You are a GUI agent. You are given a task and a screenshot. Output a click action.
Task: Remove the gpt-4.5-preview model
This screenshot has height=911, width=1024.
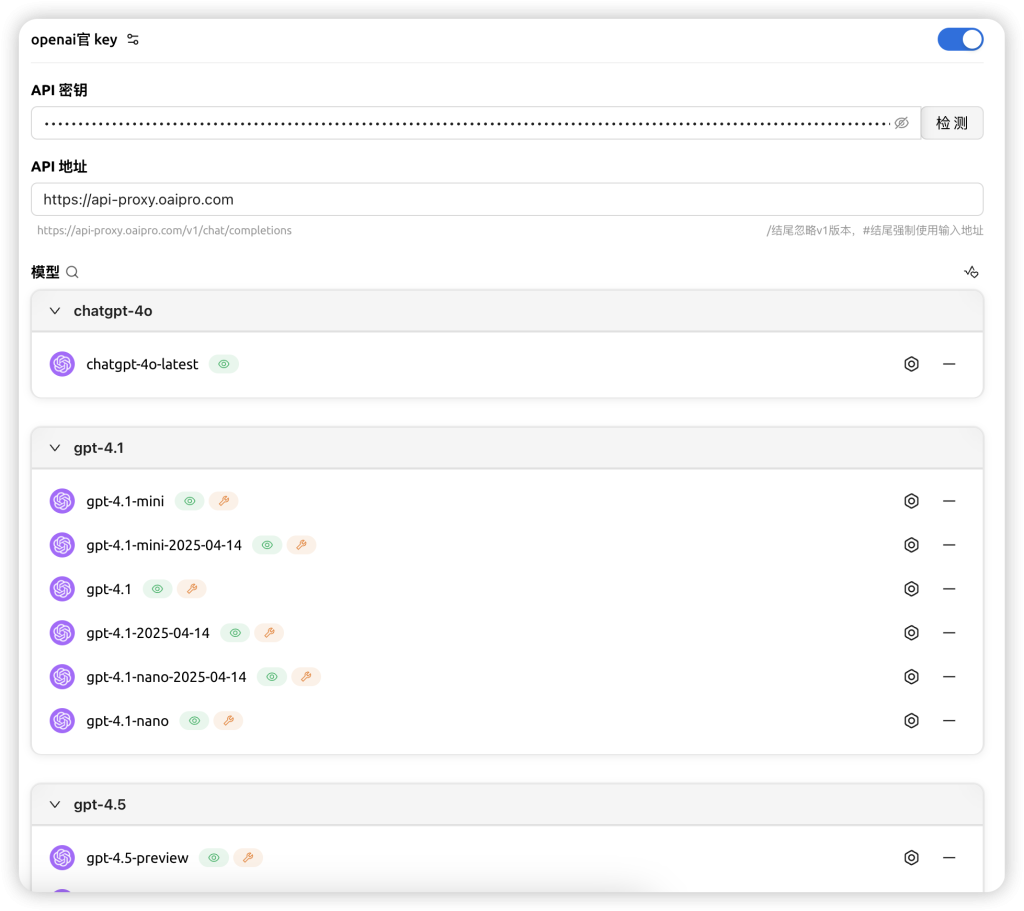tap(949, 857)
